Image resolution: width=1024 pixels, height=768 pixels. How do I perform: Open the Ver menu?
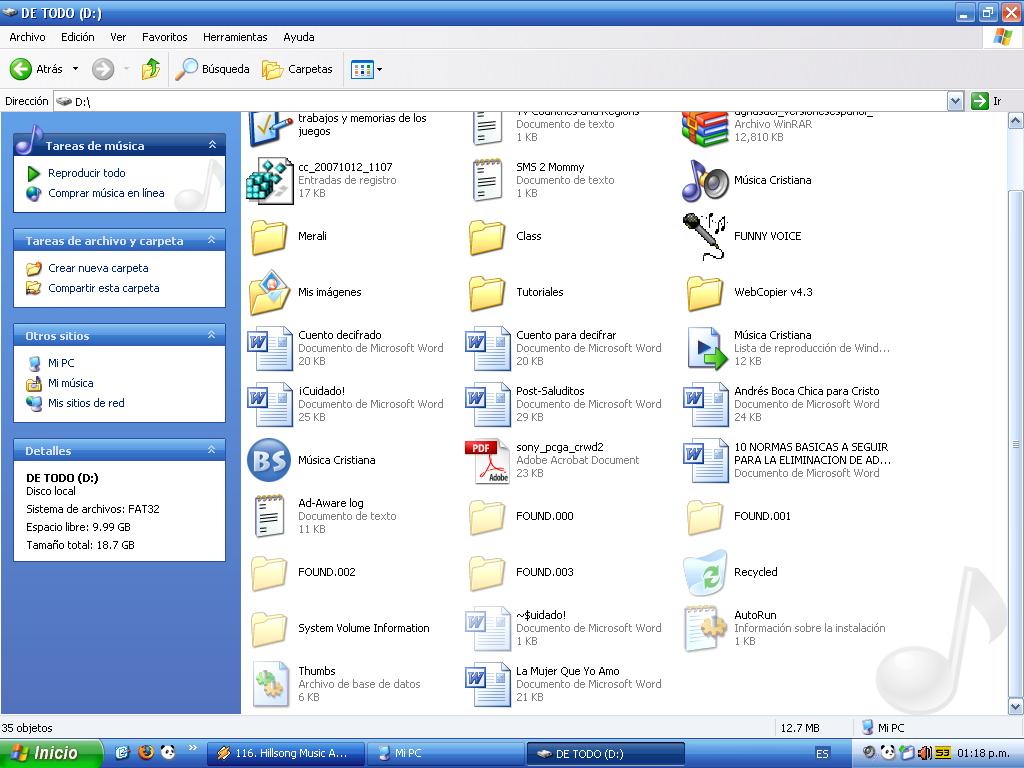pos(118,37)
